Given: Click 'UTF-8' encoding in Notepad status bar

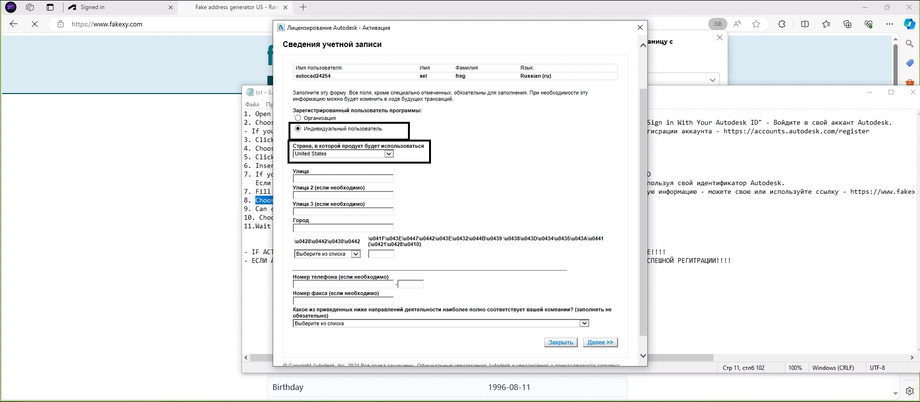Looking at the screenshot, I should pos(877,368).
